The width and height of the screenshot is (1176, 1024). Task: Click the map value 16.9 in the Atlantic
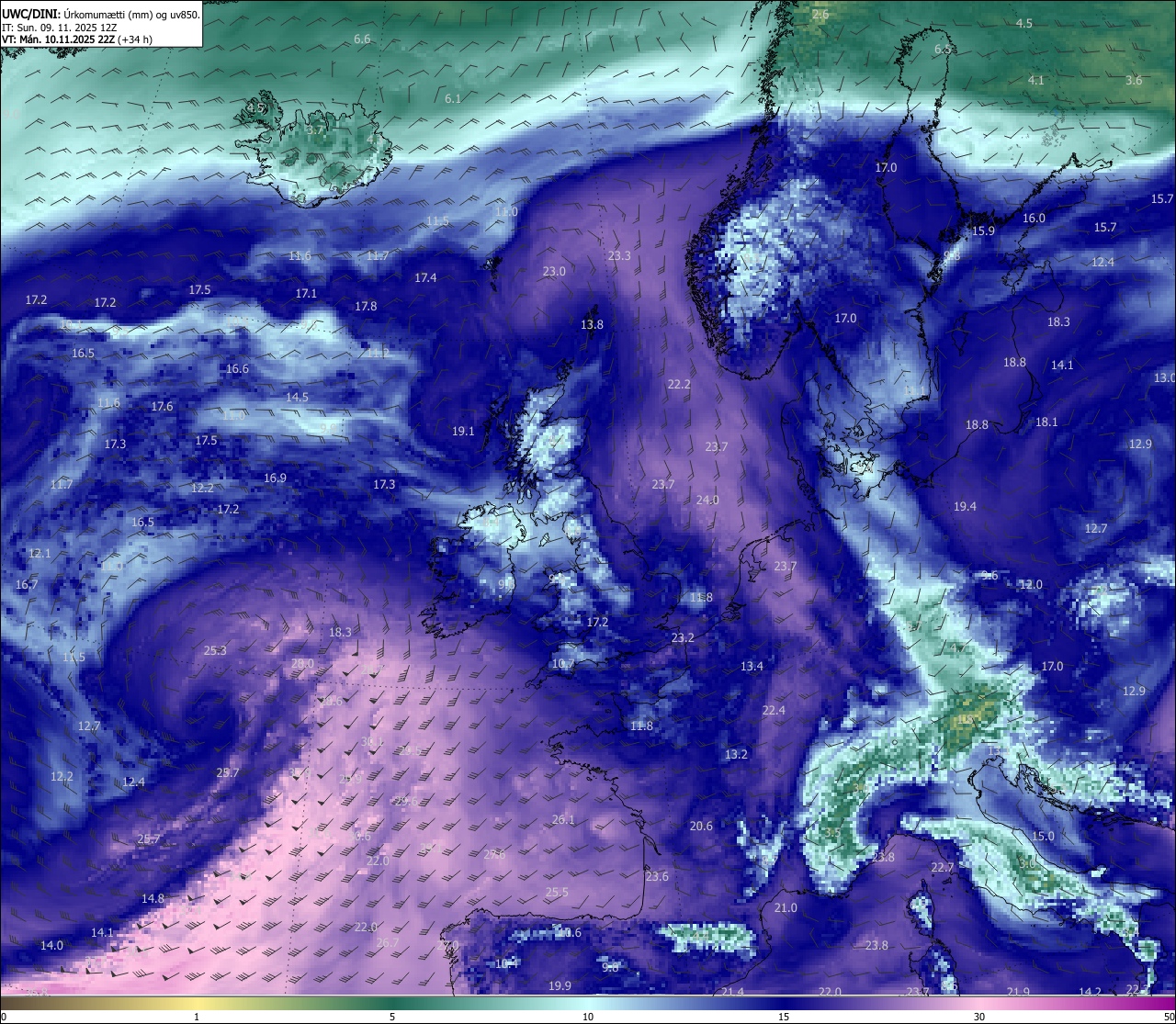[275, 478]
